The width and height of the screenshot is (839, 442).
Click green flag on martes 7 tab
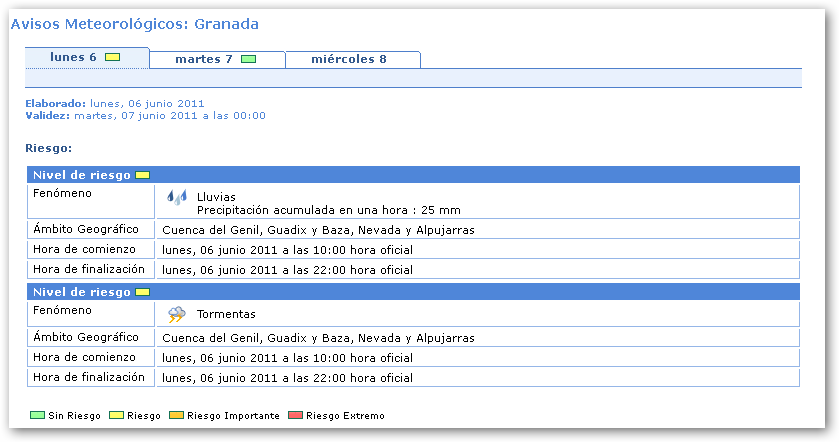[x=248, y=60]
